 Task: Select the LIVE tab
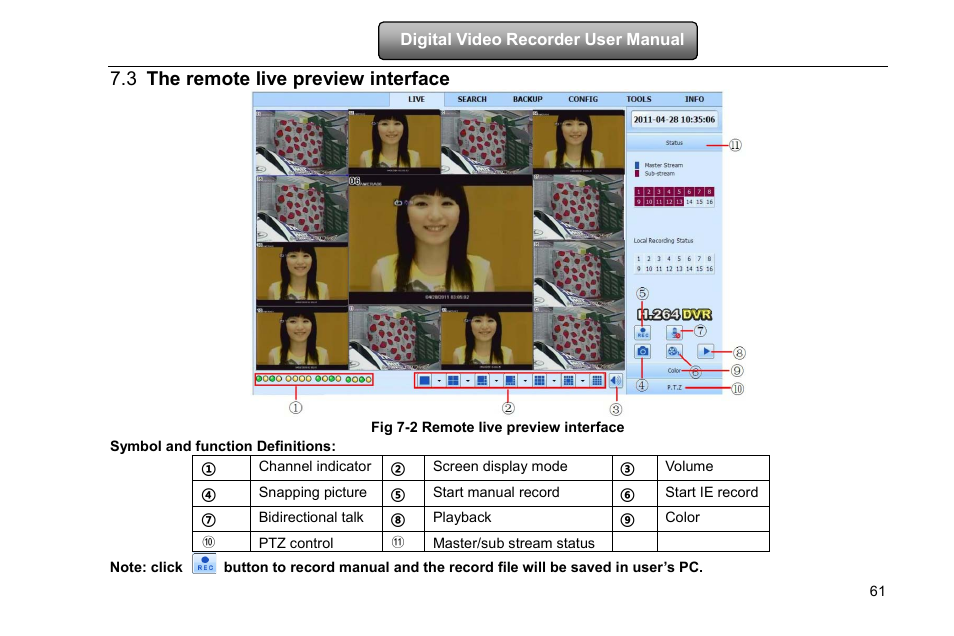tap(416, 99)
